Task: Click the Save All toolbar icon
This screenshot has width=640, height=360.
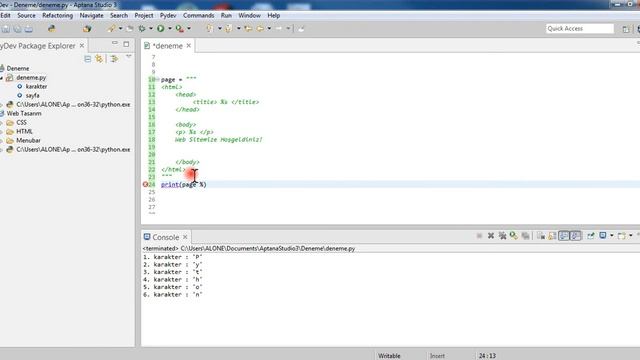Action: [17, 29]
